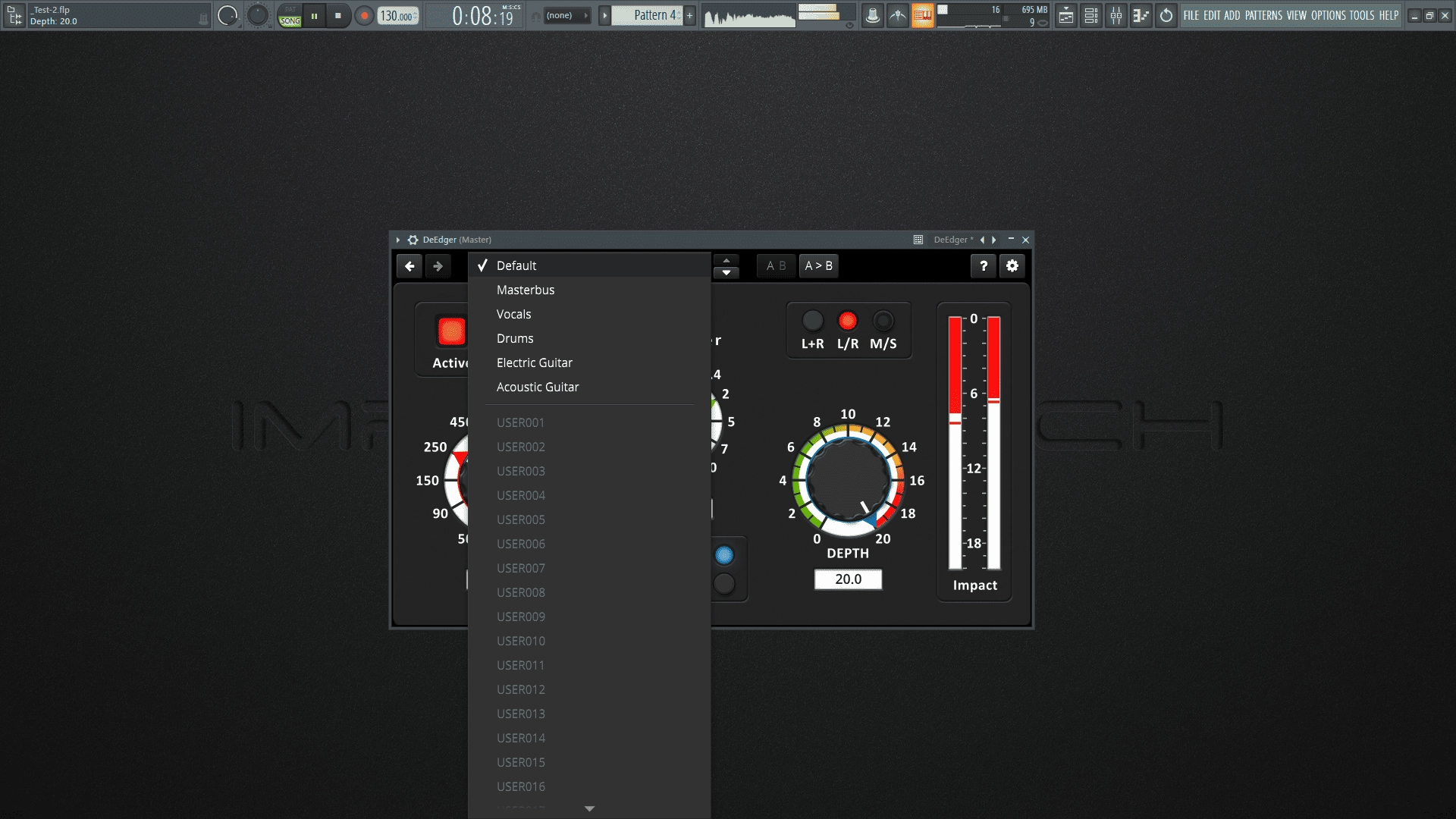
Task: Pick the Electric Guitar preset
Action: click(589, 362)
